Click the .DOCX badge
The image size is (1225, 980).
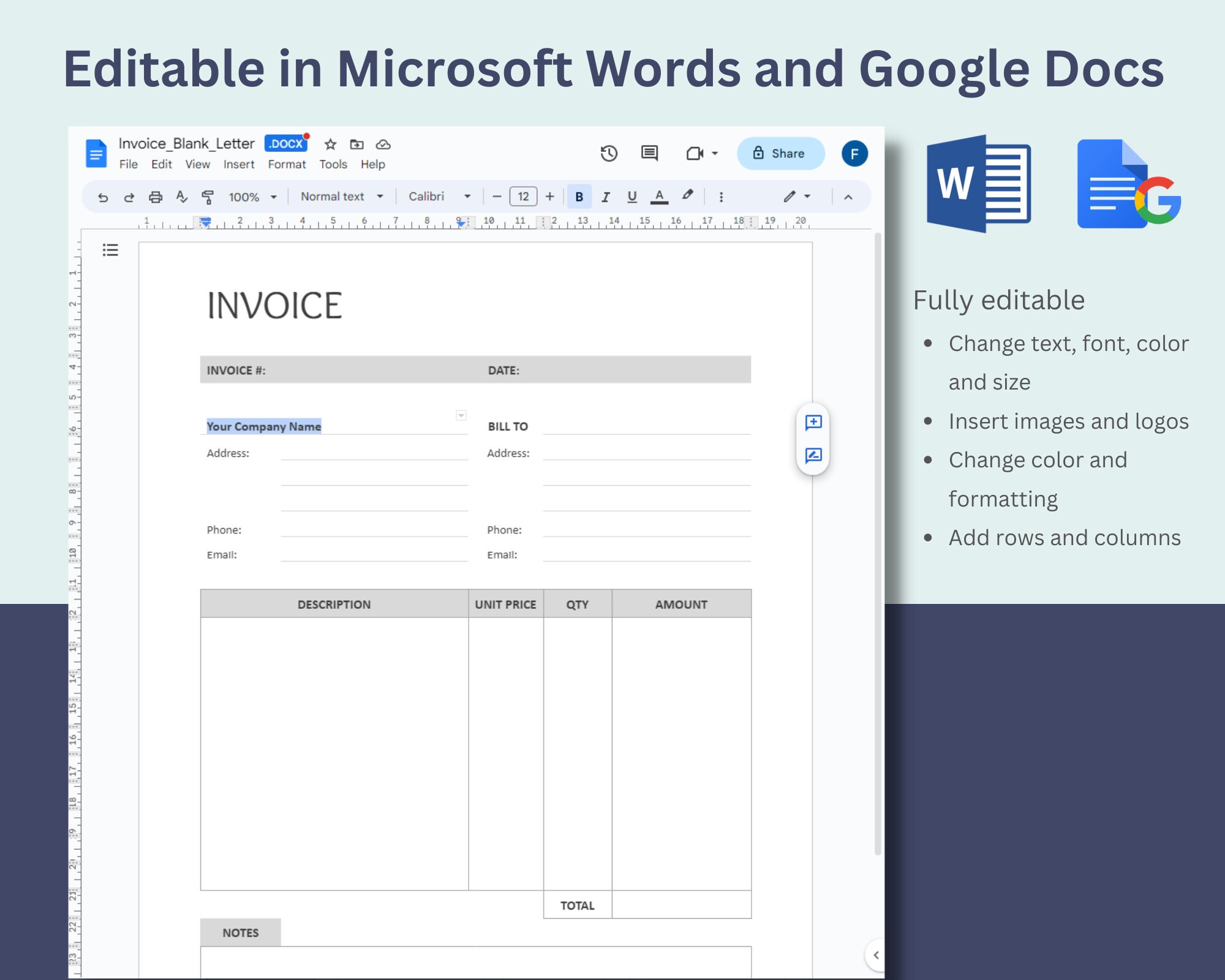point(286,144)
